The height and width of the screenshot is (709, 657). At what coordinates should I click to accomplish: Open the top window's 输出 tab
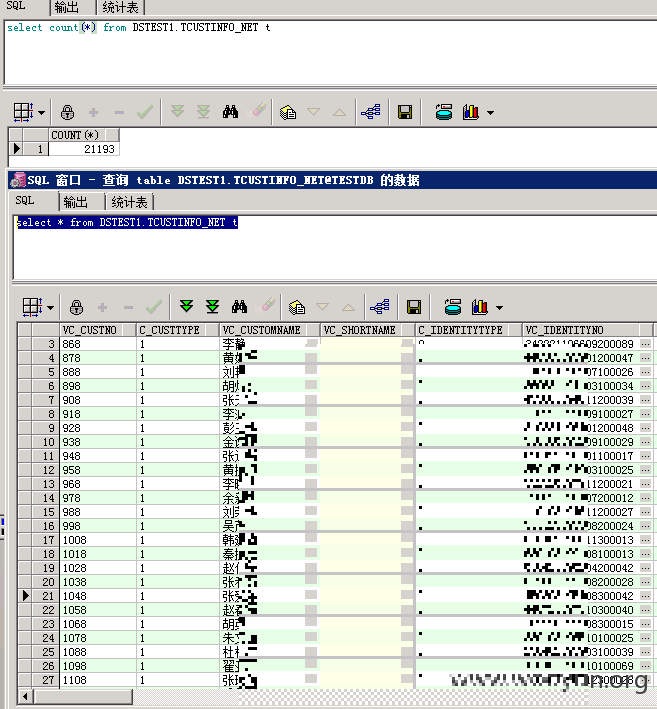(x=66, y=7)
